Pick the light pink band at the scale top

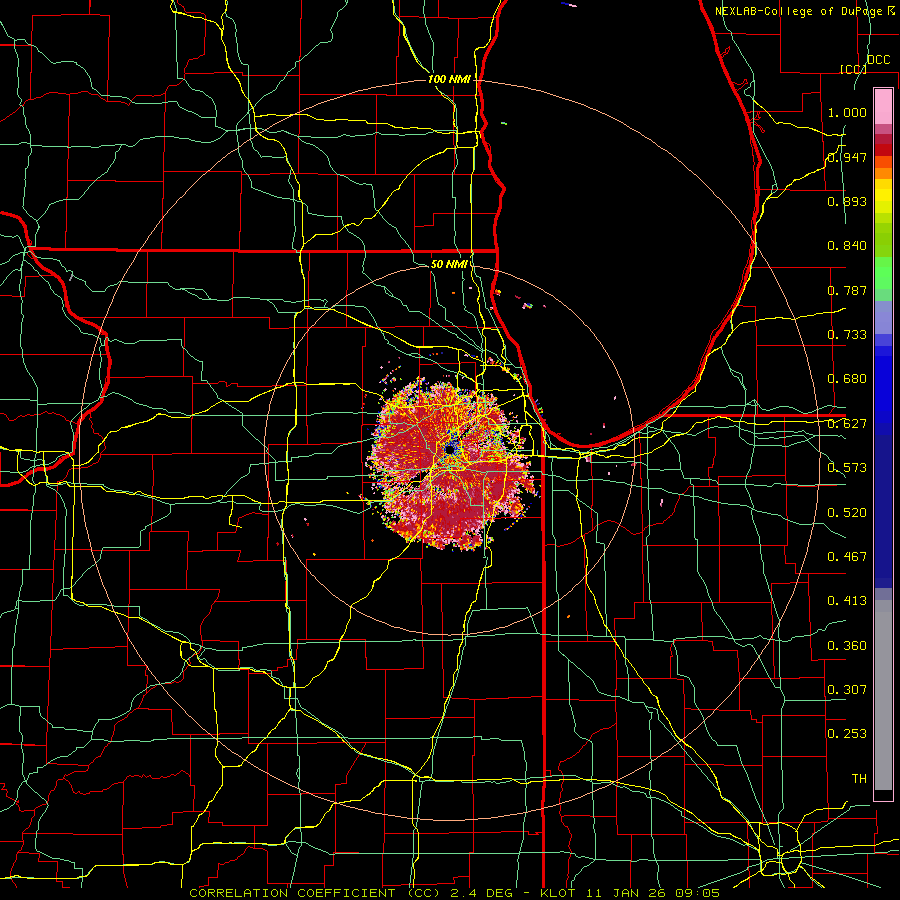883,106
